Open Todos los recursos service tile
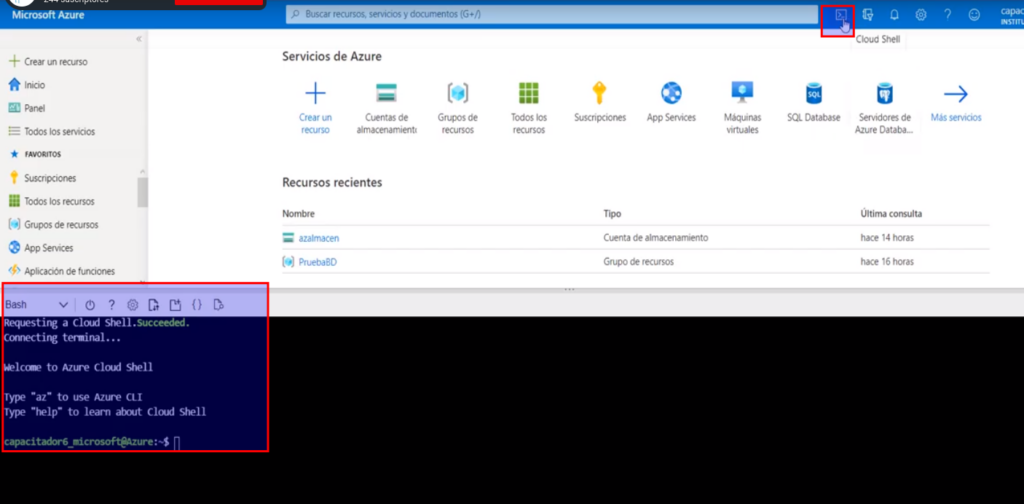The width and height of the screenshot is (1024, 504). [x=529, y=108]
